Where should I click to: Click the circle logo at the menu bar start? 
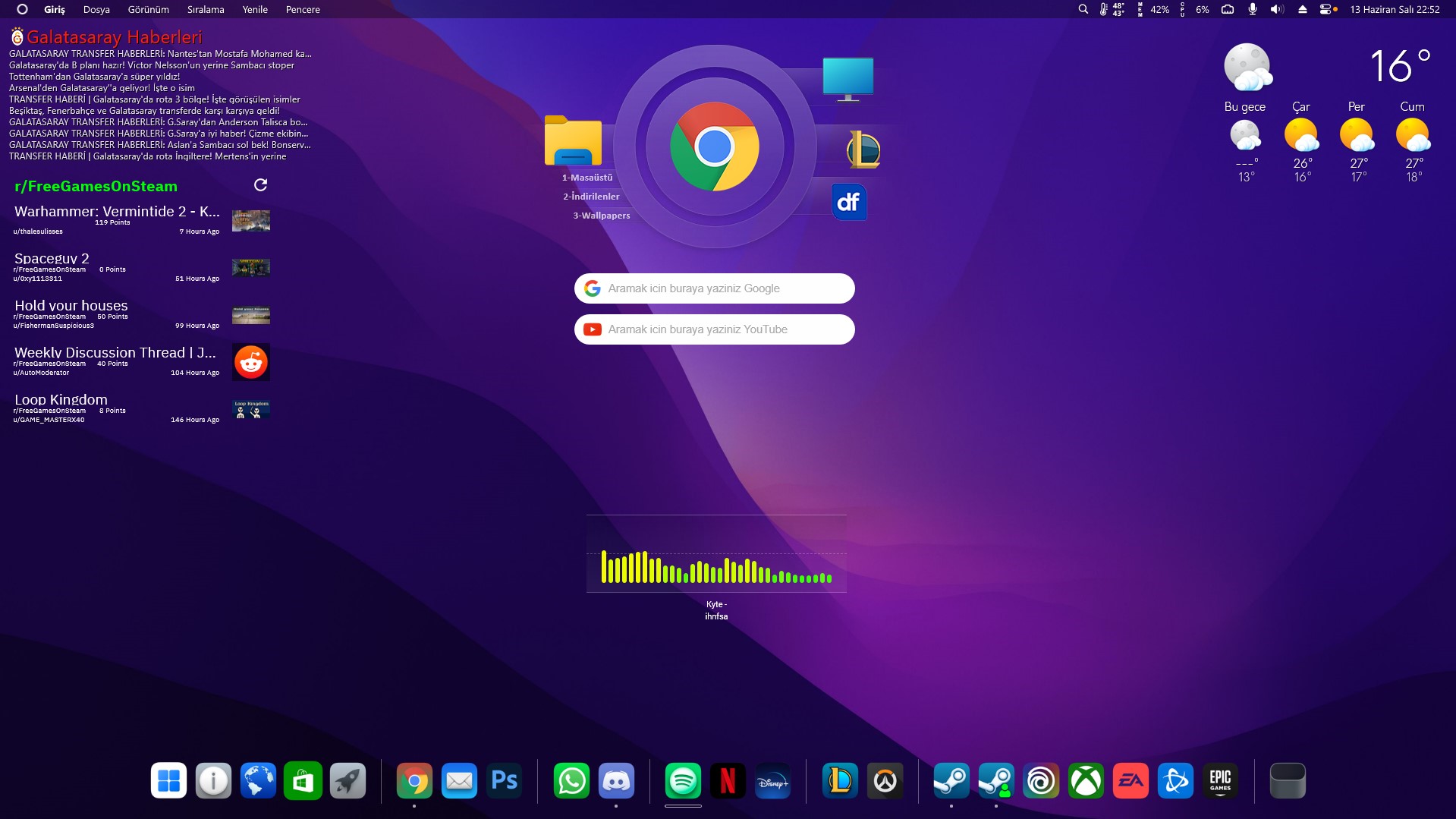[x=22, y=9]
